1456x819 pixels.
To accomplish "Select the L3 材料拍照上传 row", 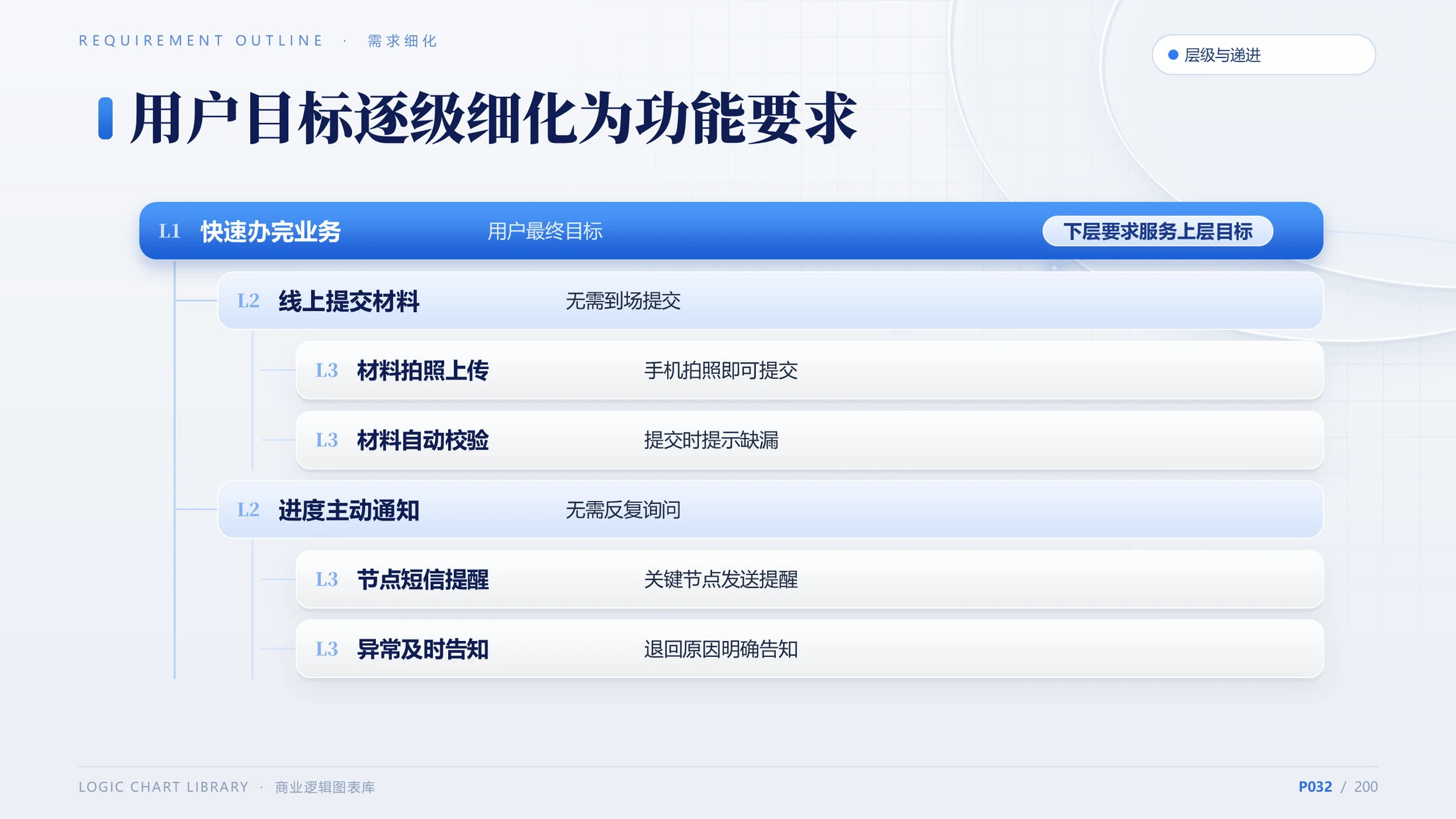I will [809, 370].
